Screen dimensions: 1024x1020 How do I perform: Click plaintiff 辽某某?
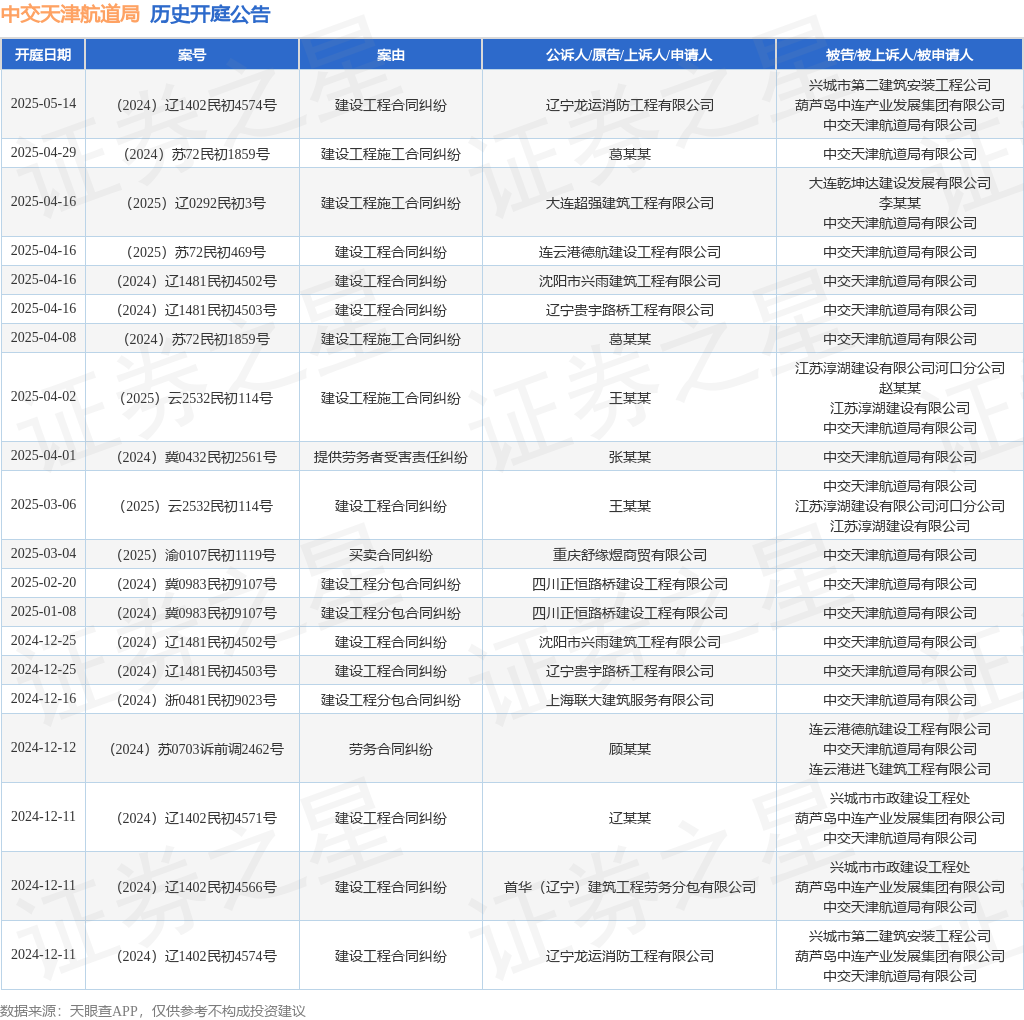pos(630,818)
